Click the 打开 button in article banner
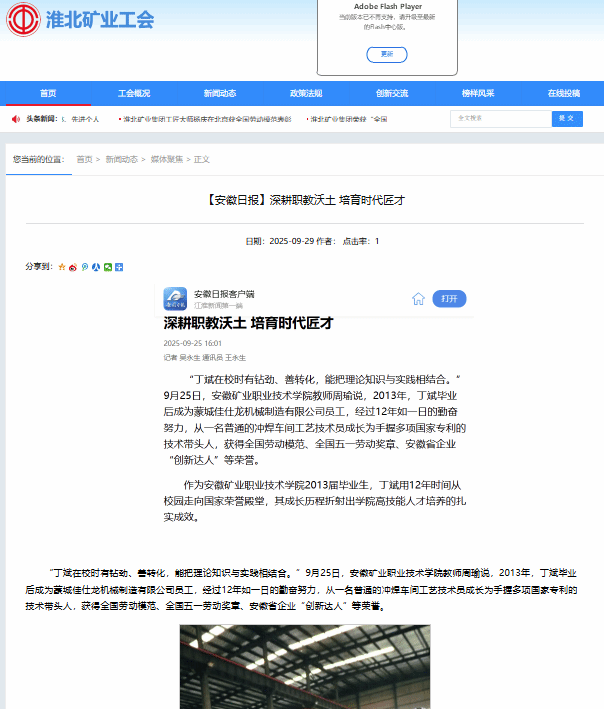This screenshot has width=604, height=709. [x=449, y=298]
